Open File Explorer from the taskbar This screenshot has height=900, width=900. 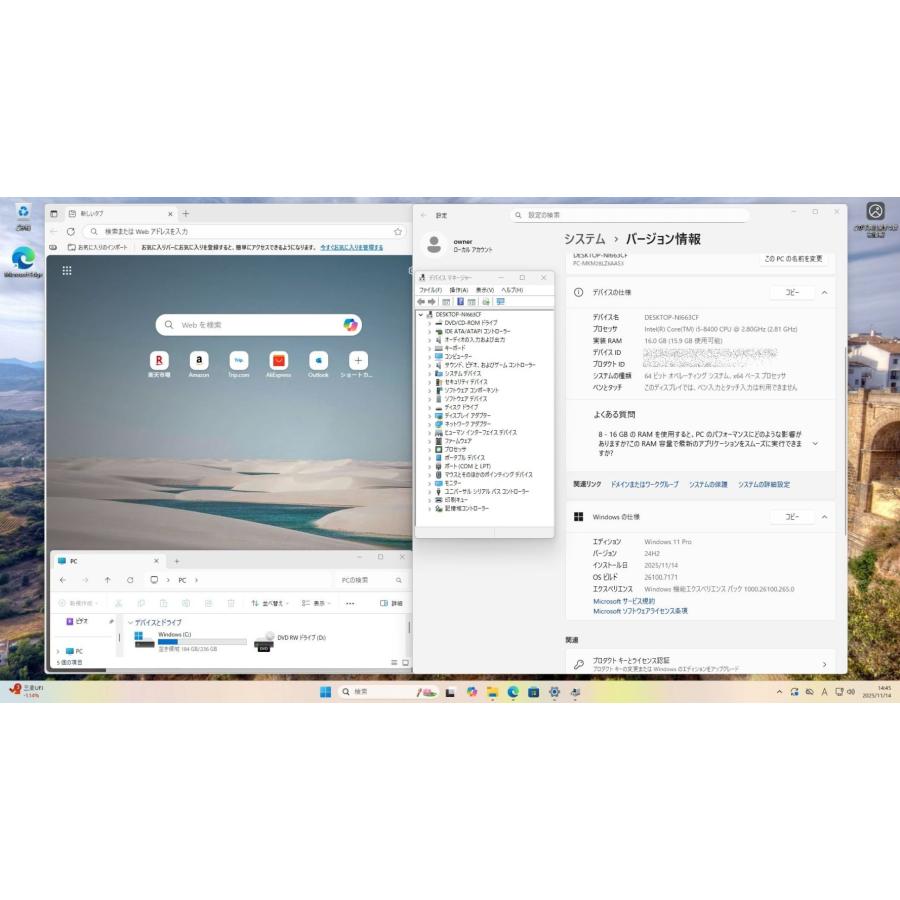click(x=492, y=692)
